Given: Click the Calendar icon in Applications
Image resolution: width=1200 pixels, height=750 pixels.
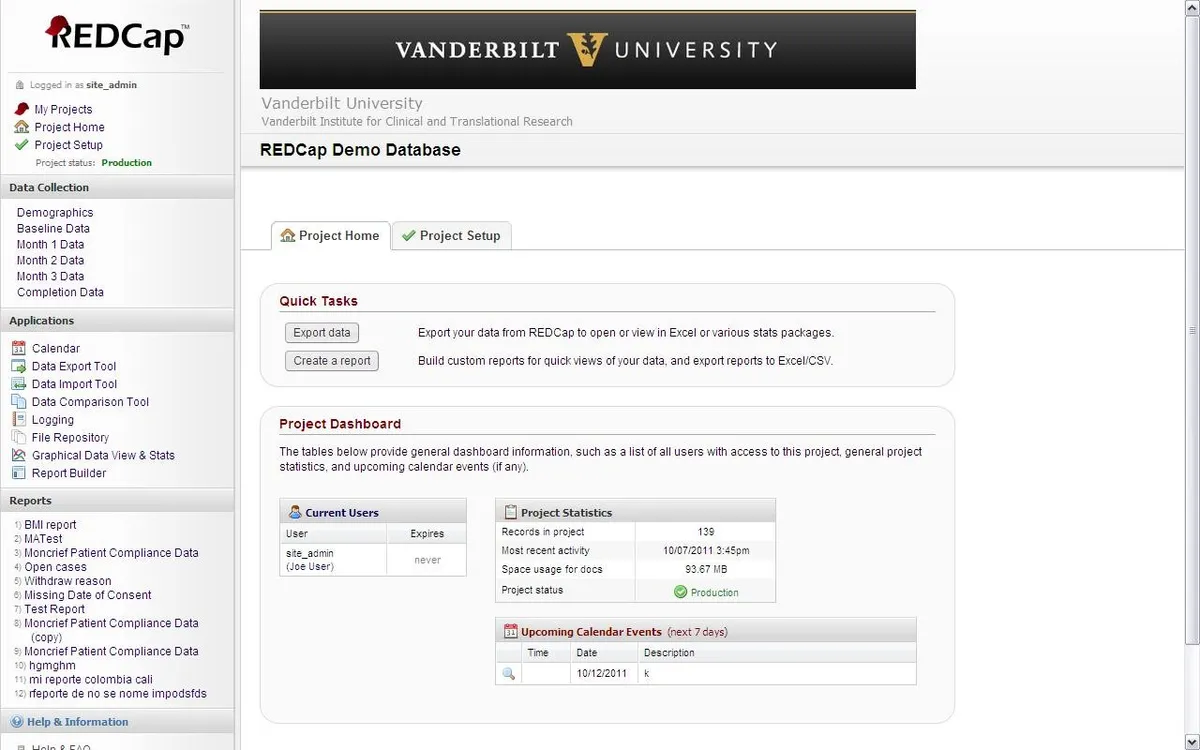Looking at the screenshot, I should [x=19, y=348].
